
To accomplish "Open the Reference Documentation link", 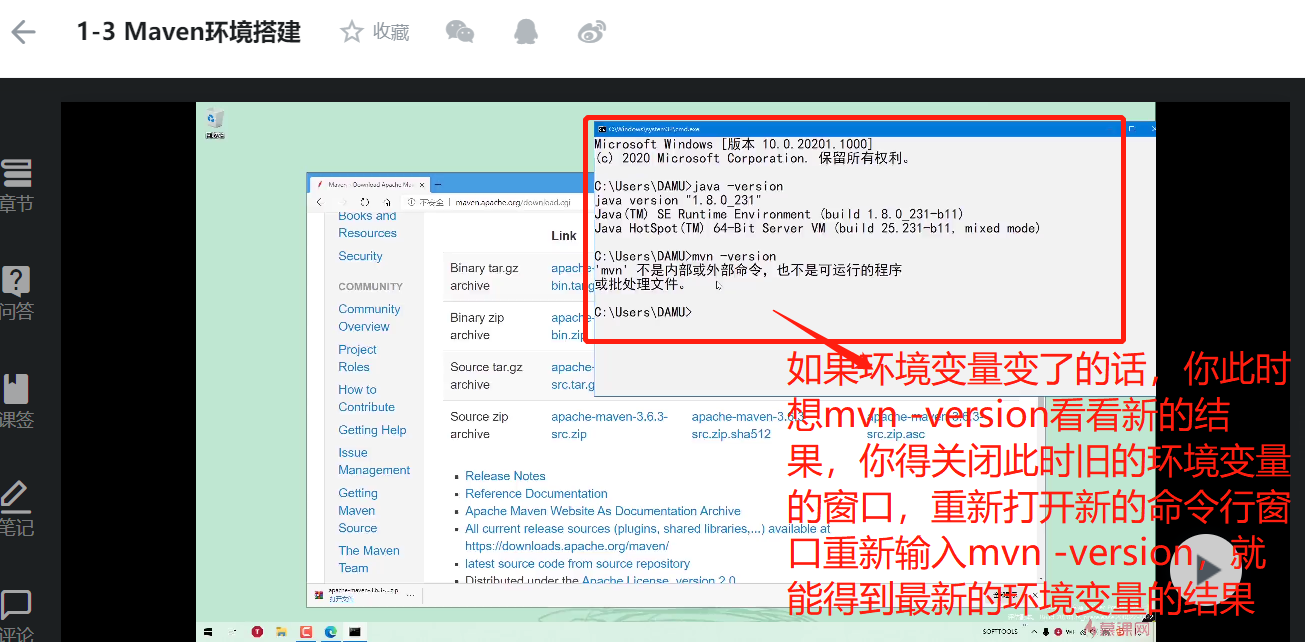I will (x=536, y=493).
